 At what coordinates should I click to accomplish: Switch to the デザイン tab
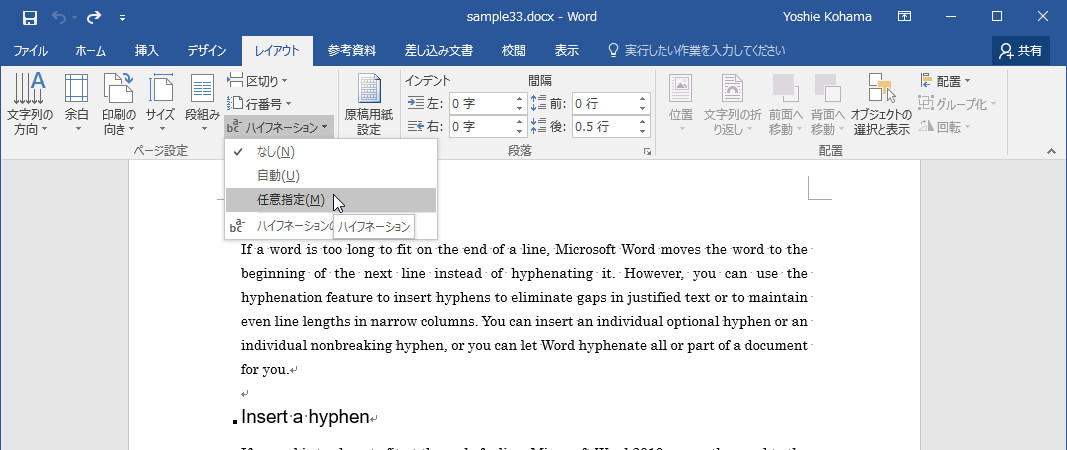coord(207,50)
